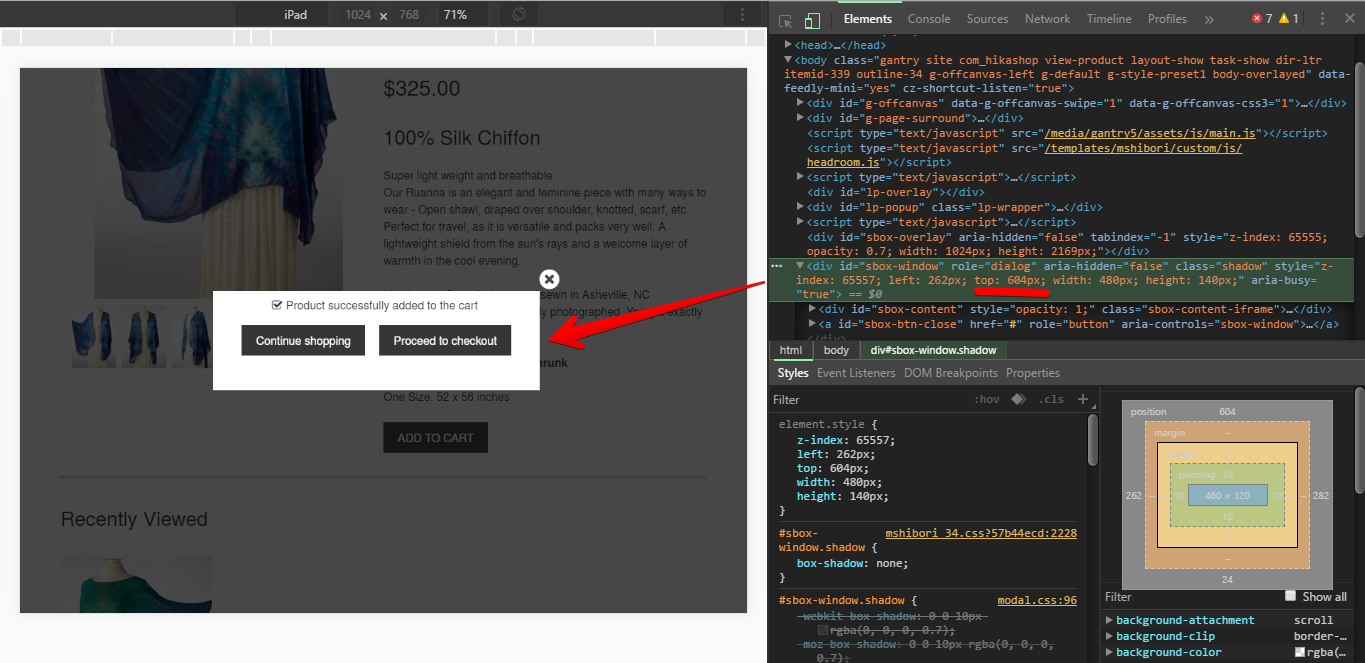Edit the 1024 viewport width field
The image size is (1365, 663).
click(x=358, y=15)
